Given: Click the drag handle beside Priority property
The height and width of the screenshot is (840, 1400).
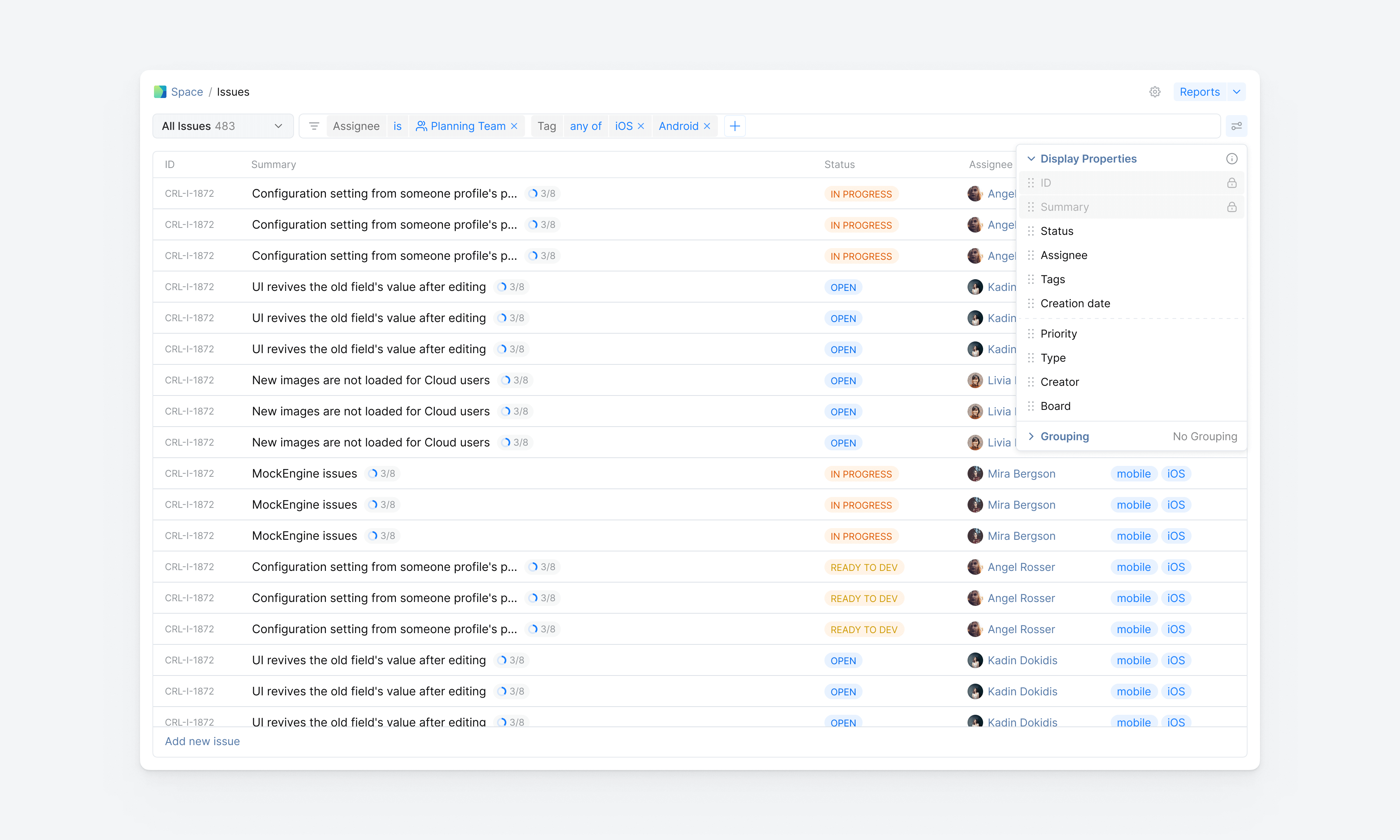Looking at the screenshot, I should (x=1031, y=333).
